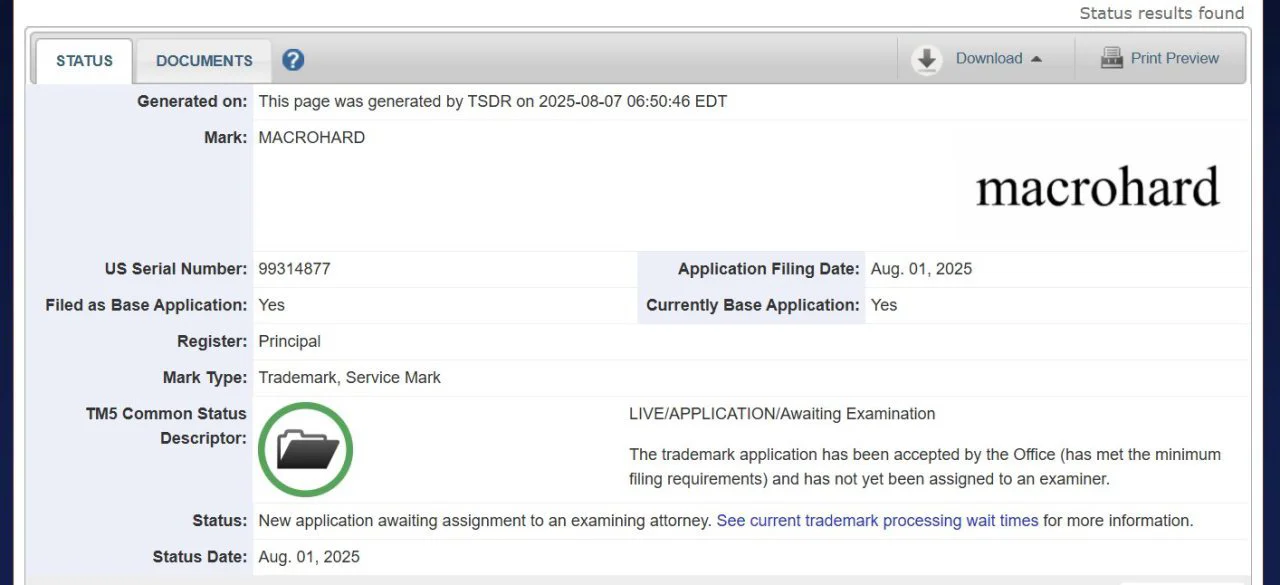This screenshot has height=585, width=1280.
Task: Click the Mark Type value Trademark, Service Mark
Action: 349,377
